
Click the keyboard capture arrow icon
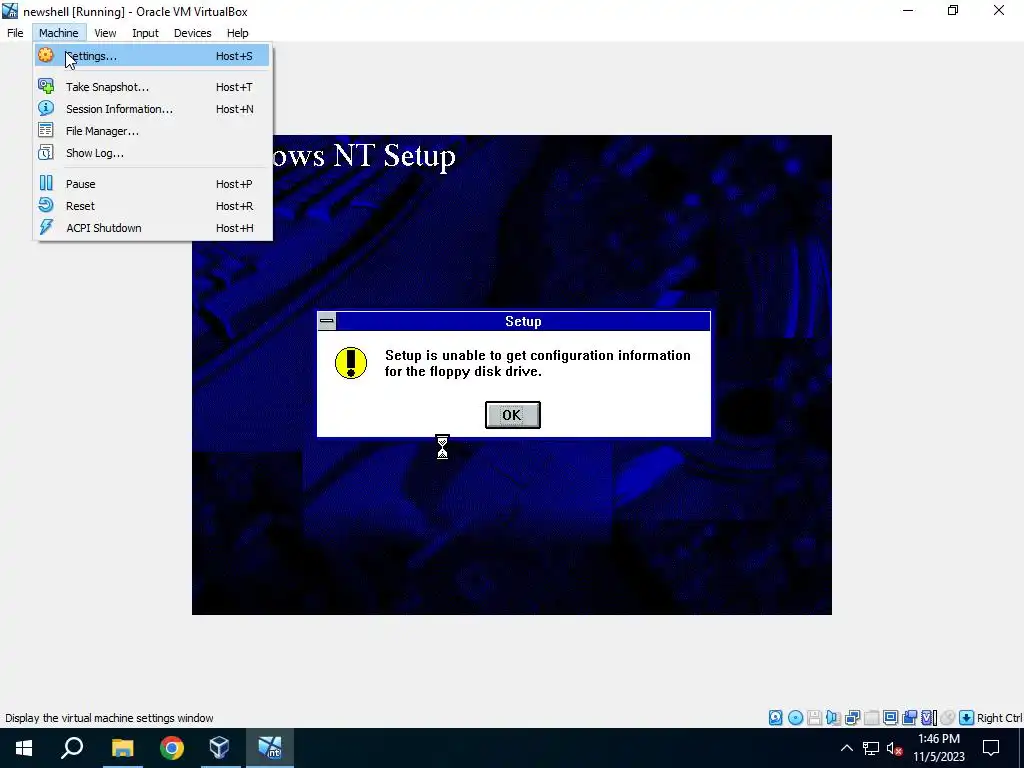click(x=967, y=718)
